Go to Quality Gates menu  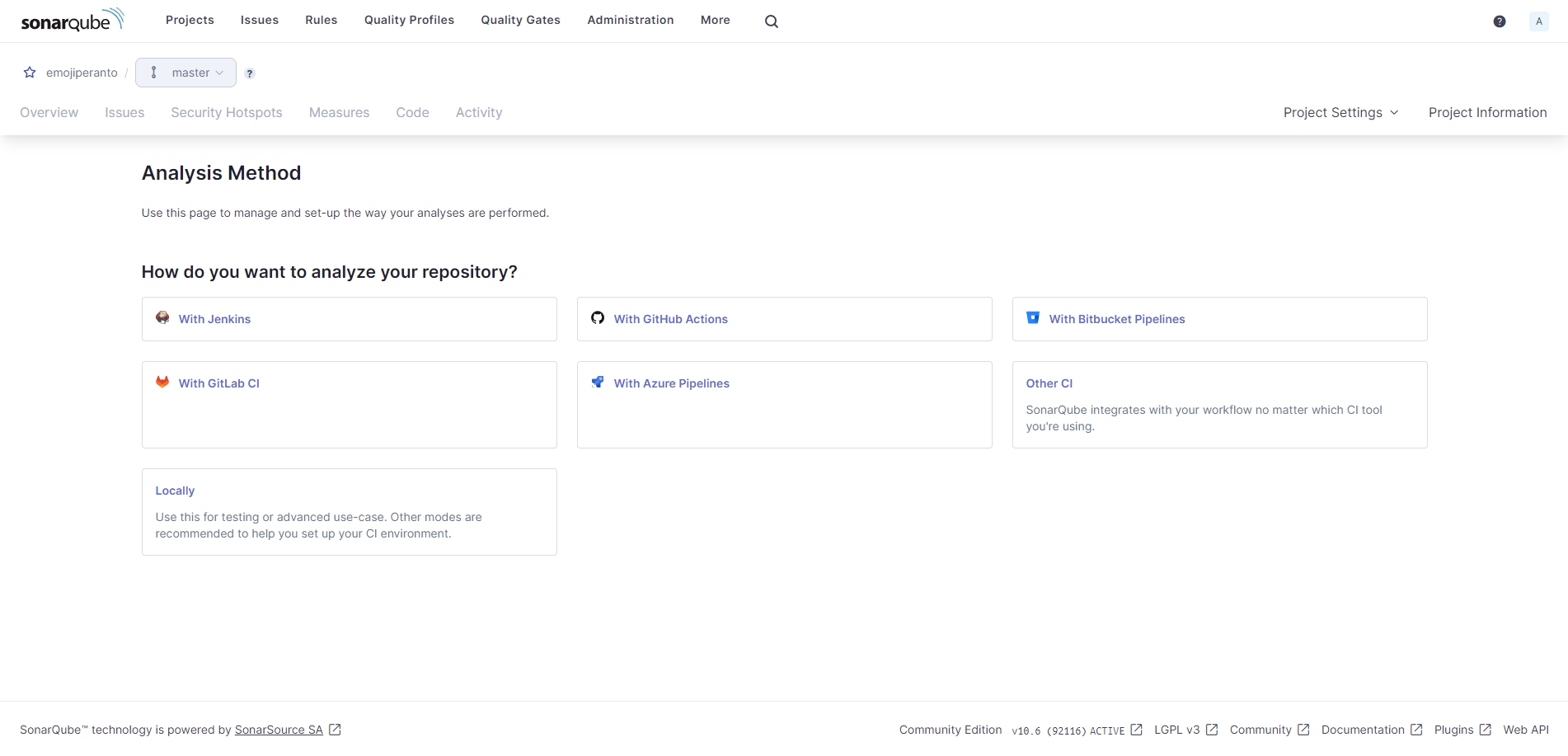520,20
